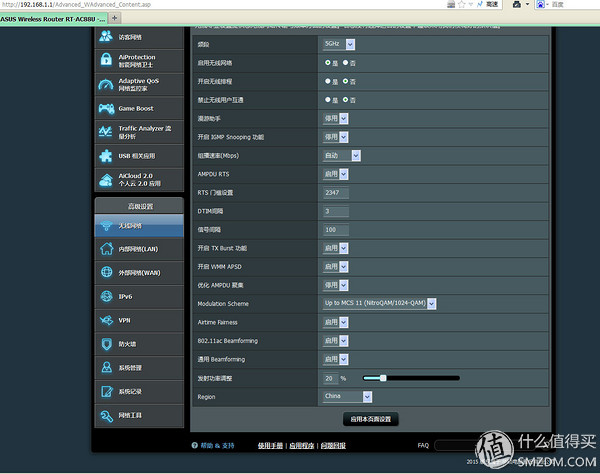Select the 无线网络 wireless icon
The width and height of the screenshot is (600, 474).
tap(106, 225)
